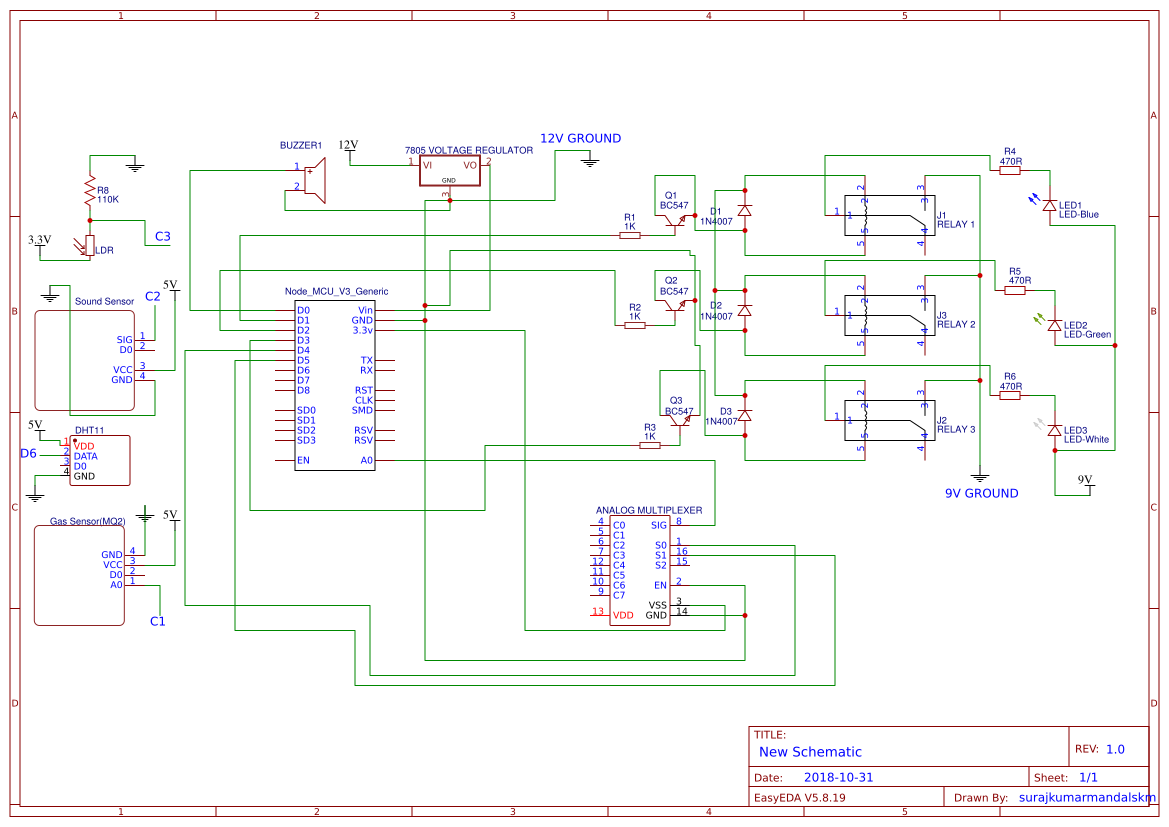This screenshot has height=827, width=1169.
Task: Click the 7805 voltage regulator symbol
Action: point(449,170)
